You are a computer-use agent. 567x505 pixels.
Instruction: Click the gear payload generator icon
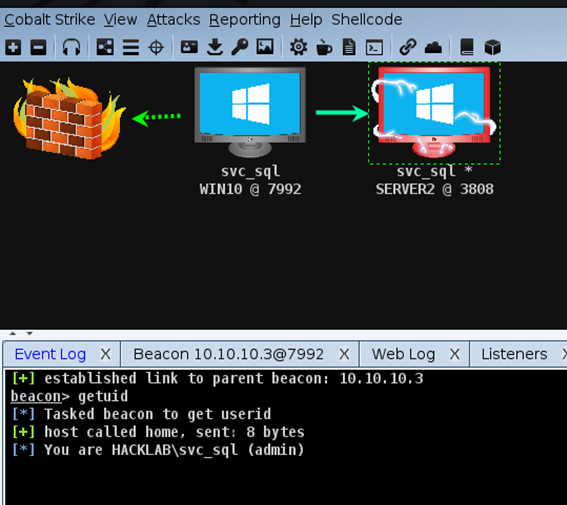point(298,47)
